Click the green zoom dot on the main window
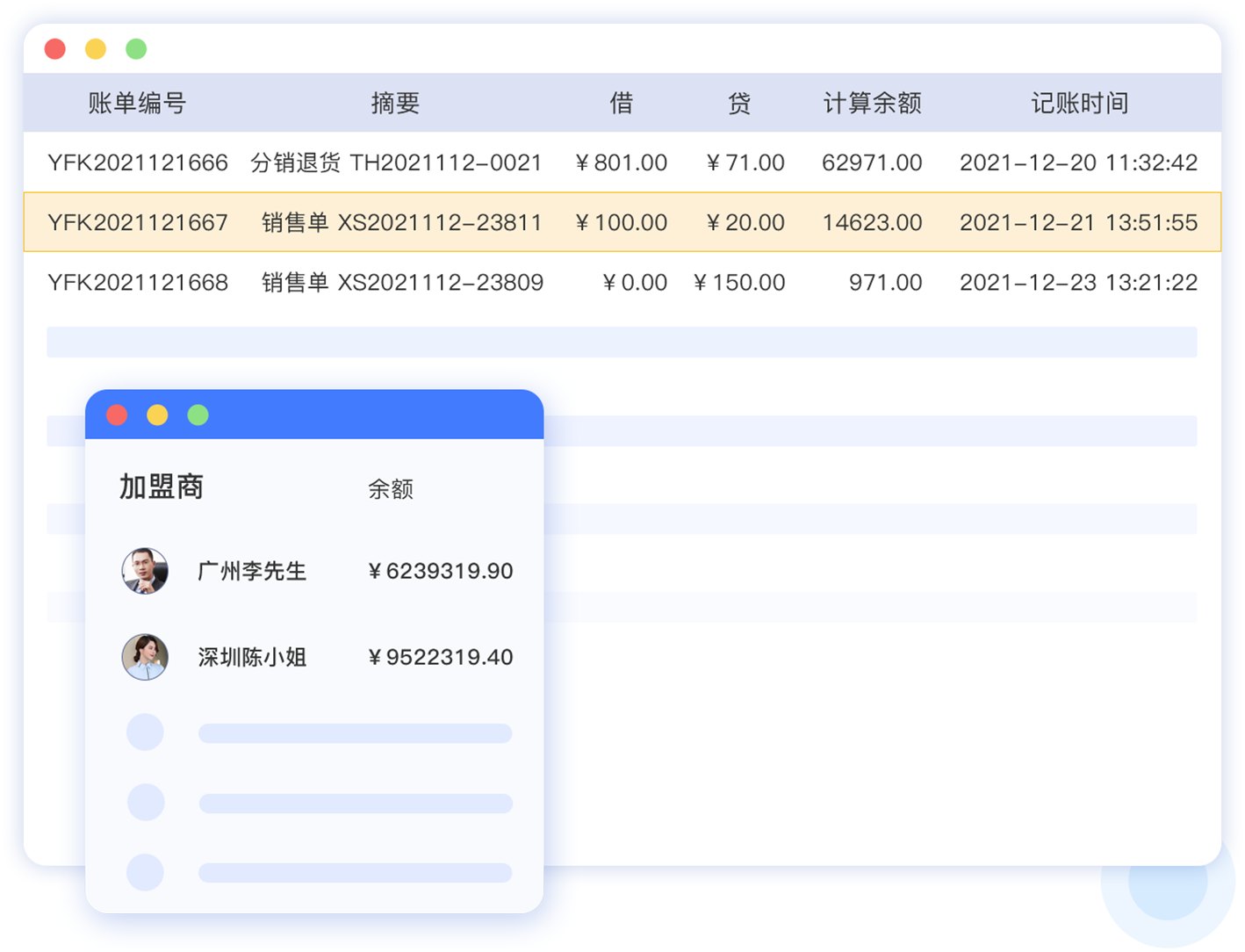This screenshot has height=952, width=1245. [x=136, y=48]
